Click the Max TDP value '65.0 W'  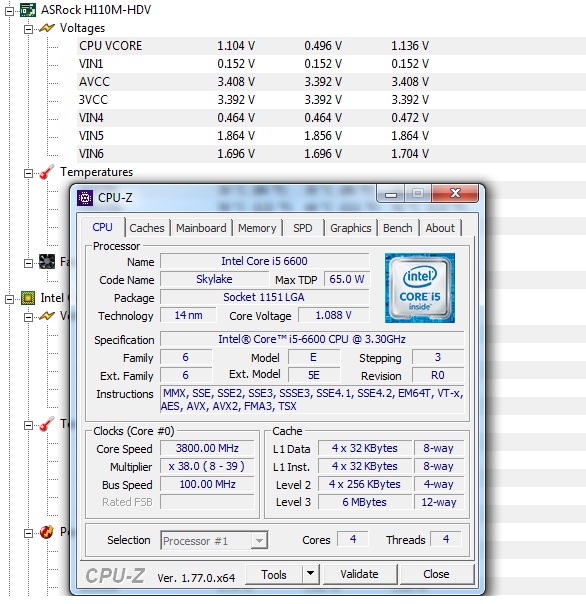click(x=346, y=279)
